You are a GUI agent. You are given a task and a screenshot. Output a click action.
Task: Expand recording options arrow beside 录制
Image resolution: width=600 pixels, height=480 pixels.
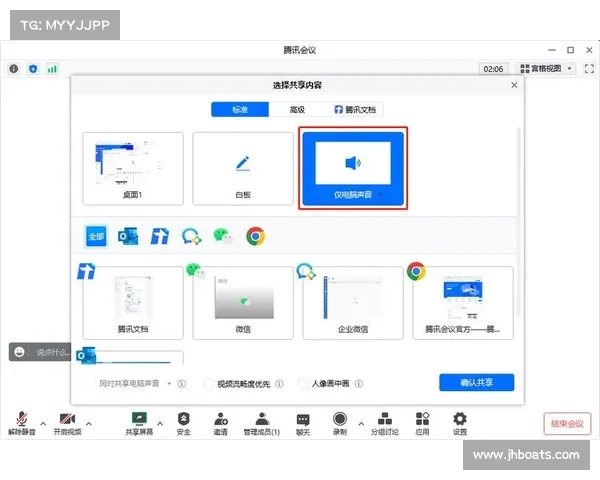[361, 424]
